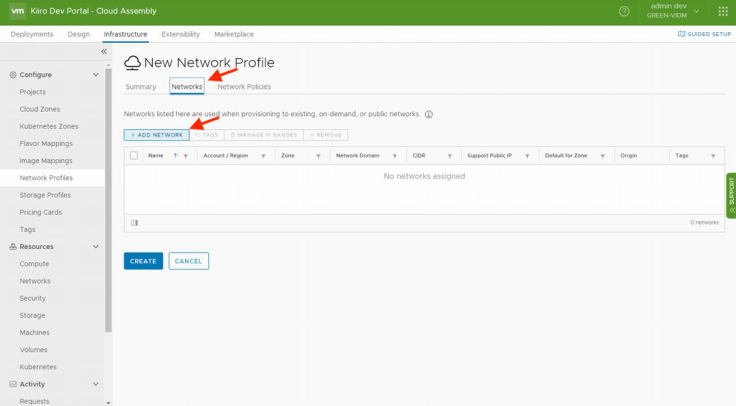Screen dimensions: 736x406
Task: Tick the select-all networks checkbox
Action: click(134, 155)
